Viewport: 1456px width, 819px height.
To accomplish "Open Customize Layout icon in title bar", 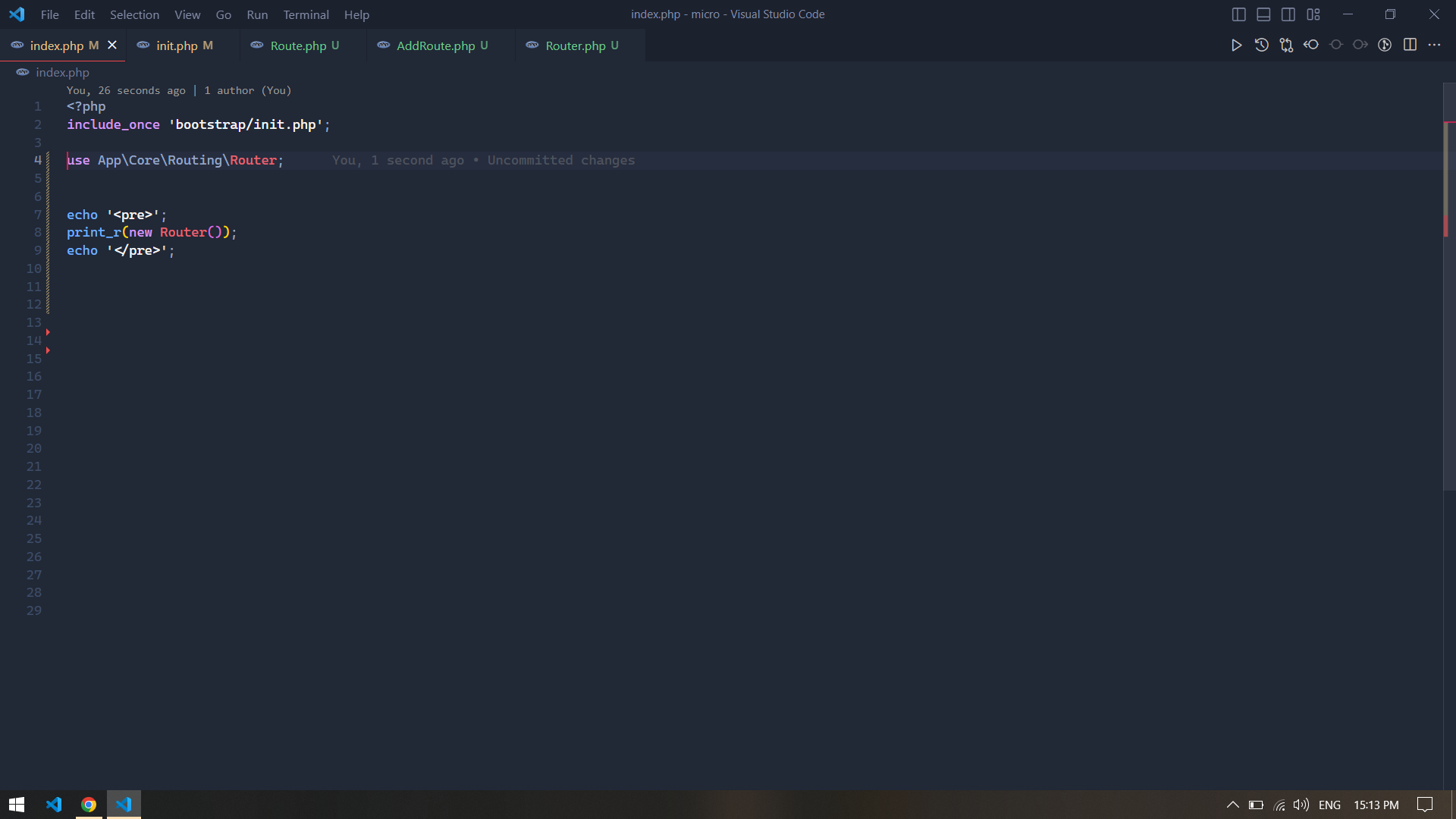I will 1313,14.
